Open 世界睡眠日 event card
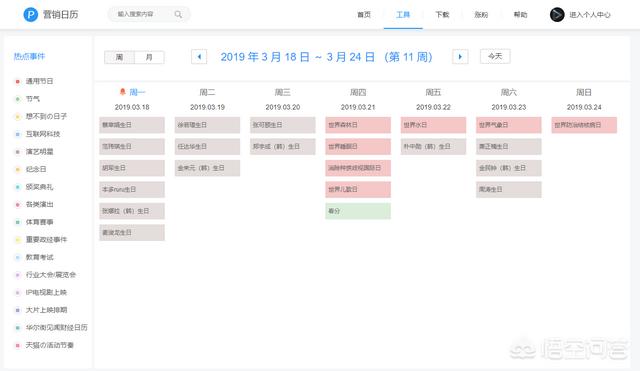 point(358,147)
